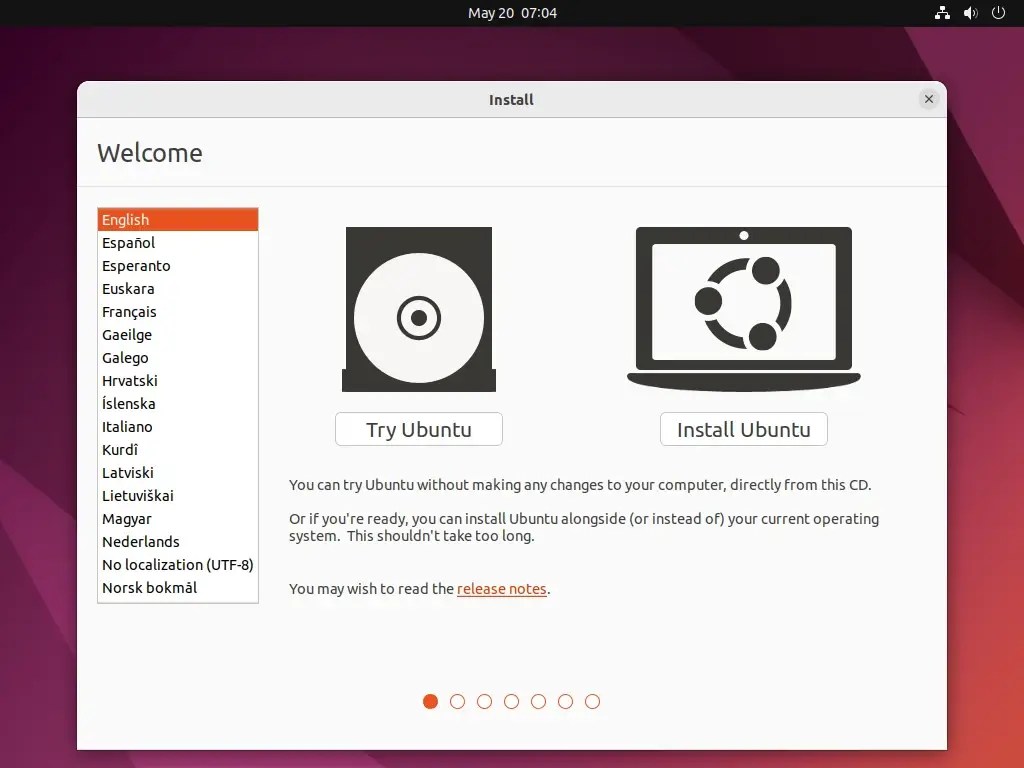Viewport: 1024px width, 768px height.
Task: Select Lietuviškai in the language list
Action: 178,495
